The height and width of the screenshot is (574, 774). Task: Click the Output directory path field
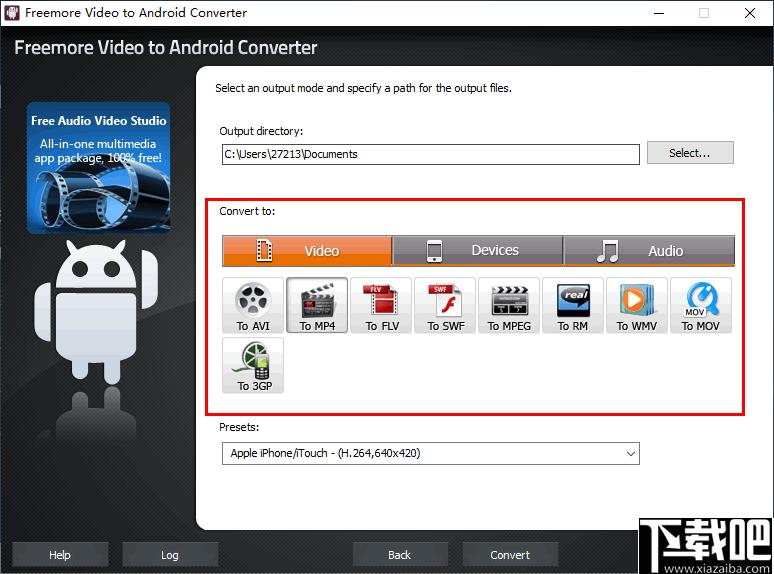click(x=430, y=154)
